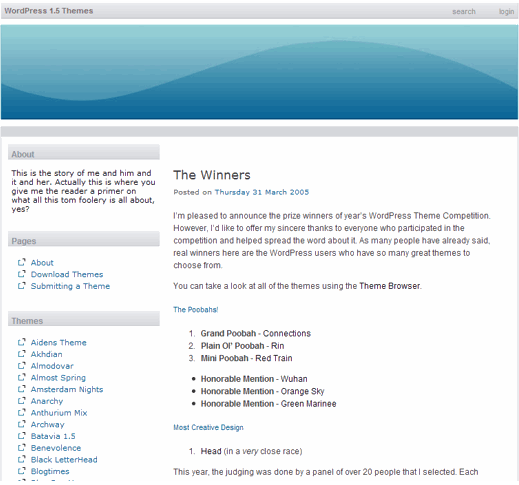519x485 pixels.
Task: Open the login link in top bar
Action: coord(506,11)
